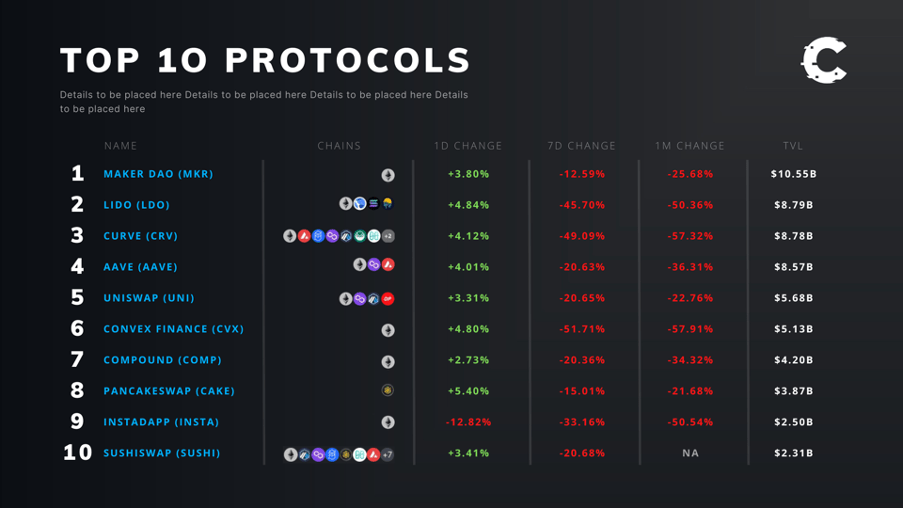Click the Avalanche chain icon in Curve row
Screen dimensions: 904x508
pyautogui.click(x=304, y=236)
